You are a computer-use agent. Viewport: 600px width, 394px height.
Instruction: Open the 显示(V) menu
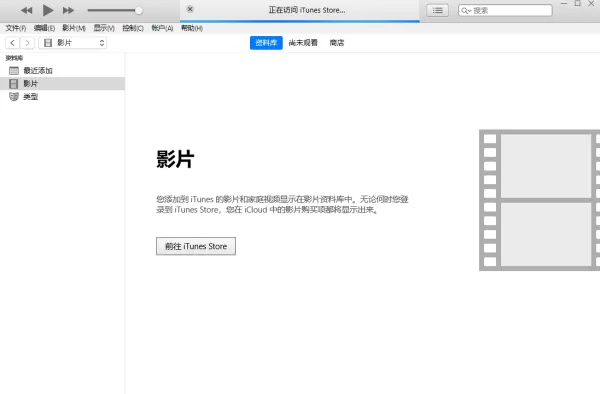tap(104, 28)
